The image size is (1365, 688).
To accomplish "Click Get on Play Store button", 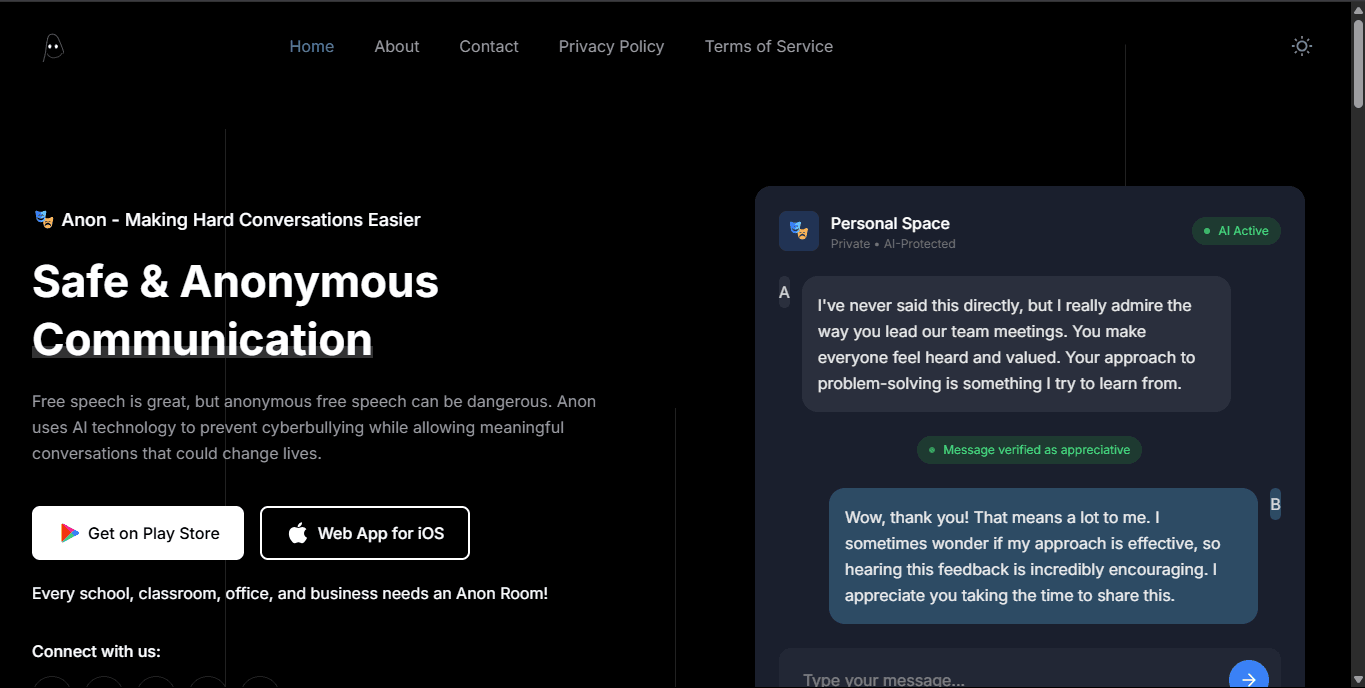I will pyautogui.click(x=138, y=533).
